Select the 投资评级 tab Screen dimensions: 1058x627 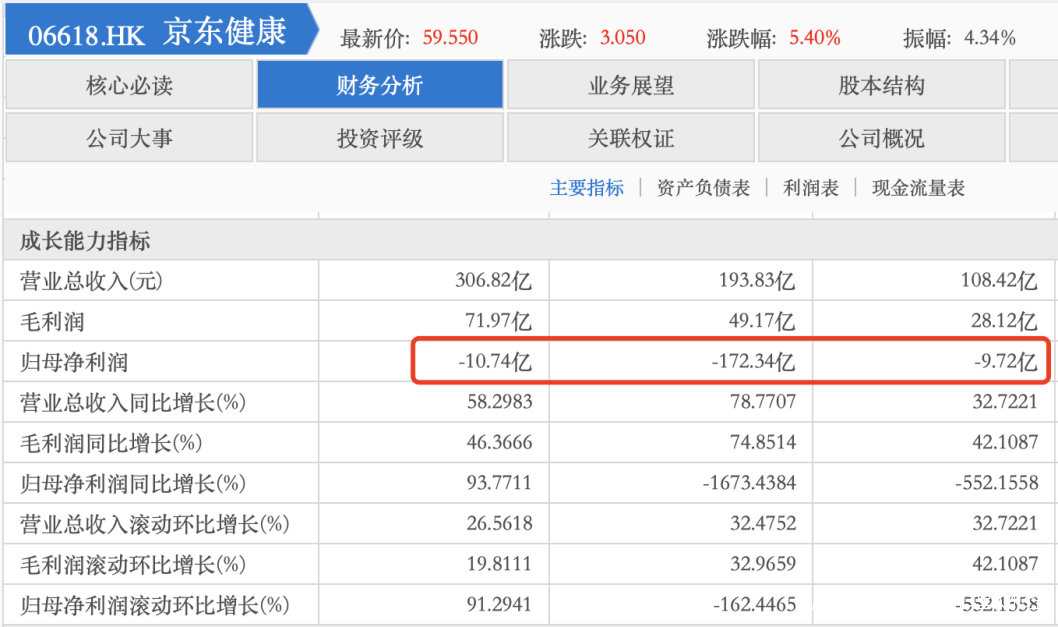coord(380,138)
